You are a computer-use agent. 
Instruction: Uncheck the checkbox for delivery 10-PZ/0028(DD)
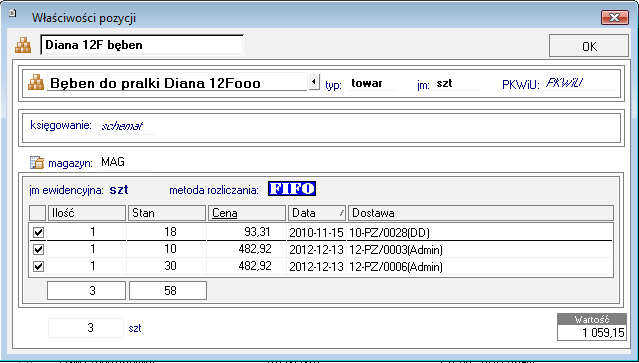(x=38, y=232)
